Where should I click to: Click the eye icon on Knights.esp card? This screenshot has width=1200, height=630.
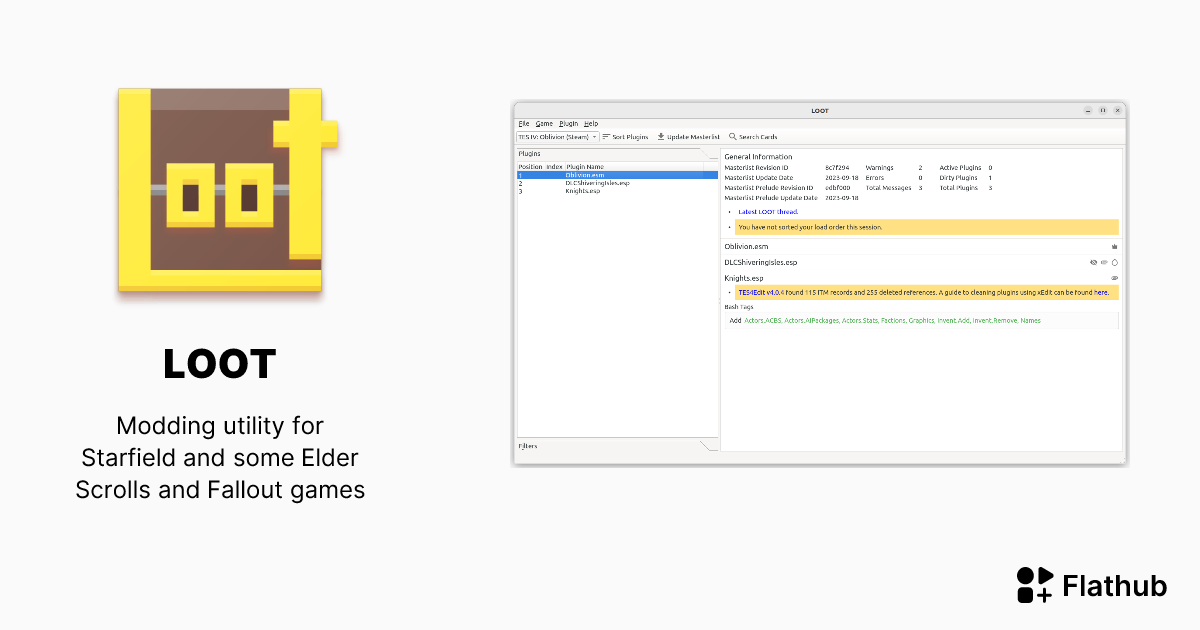[1114, 278]
